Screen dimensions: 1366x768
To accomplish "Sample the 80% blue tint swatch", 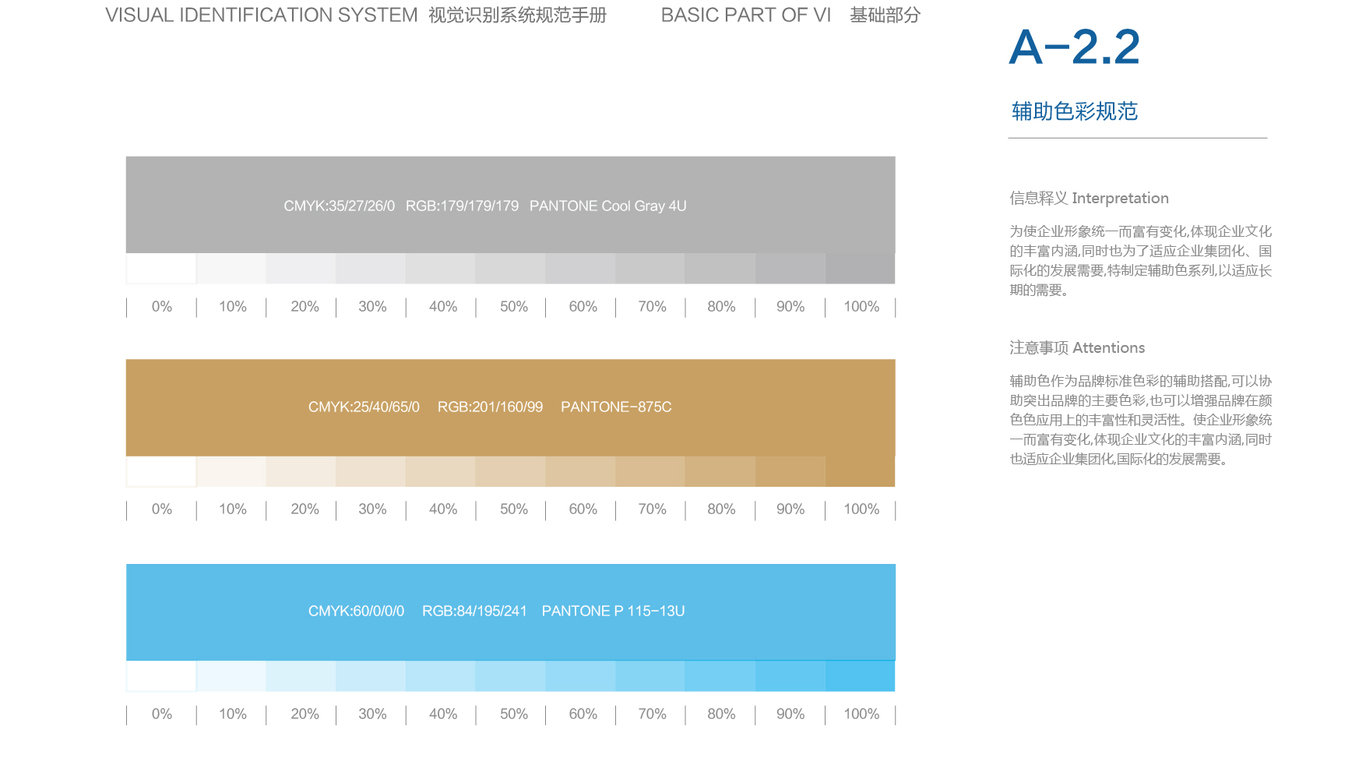I will click(721, 676).
